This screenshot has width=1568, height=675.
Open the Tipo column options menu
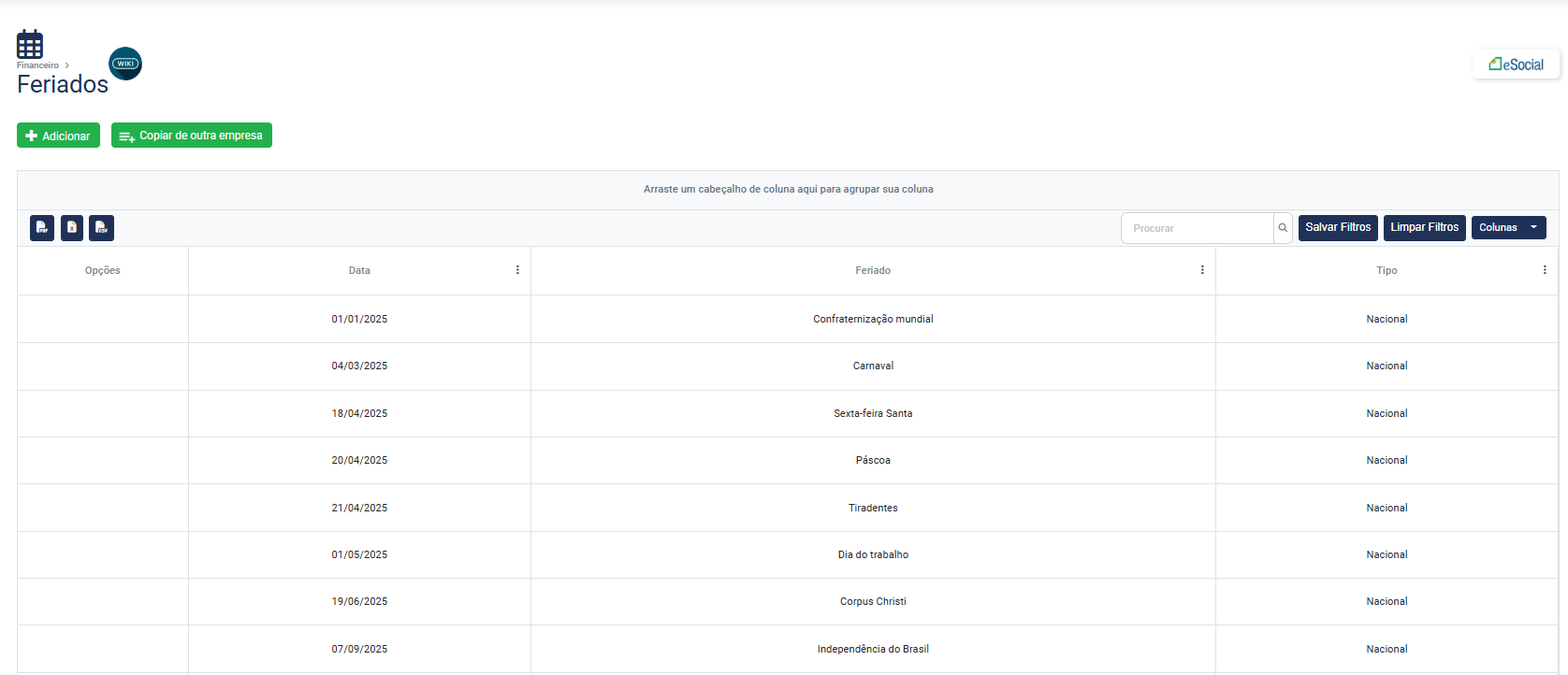pos(1545,270)
